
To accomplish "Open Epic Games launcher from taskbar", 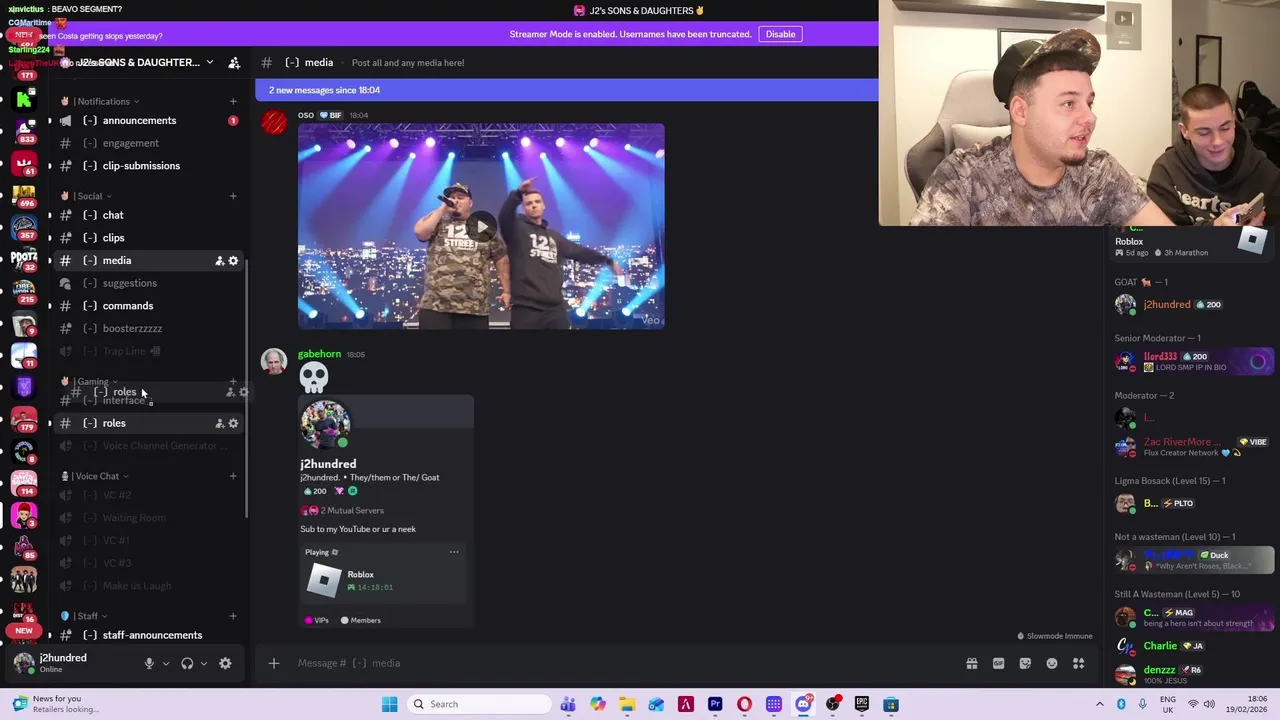I will [x=862, y=704].
